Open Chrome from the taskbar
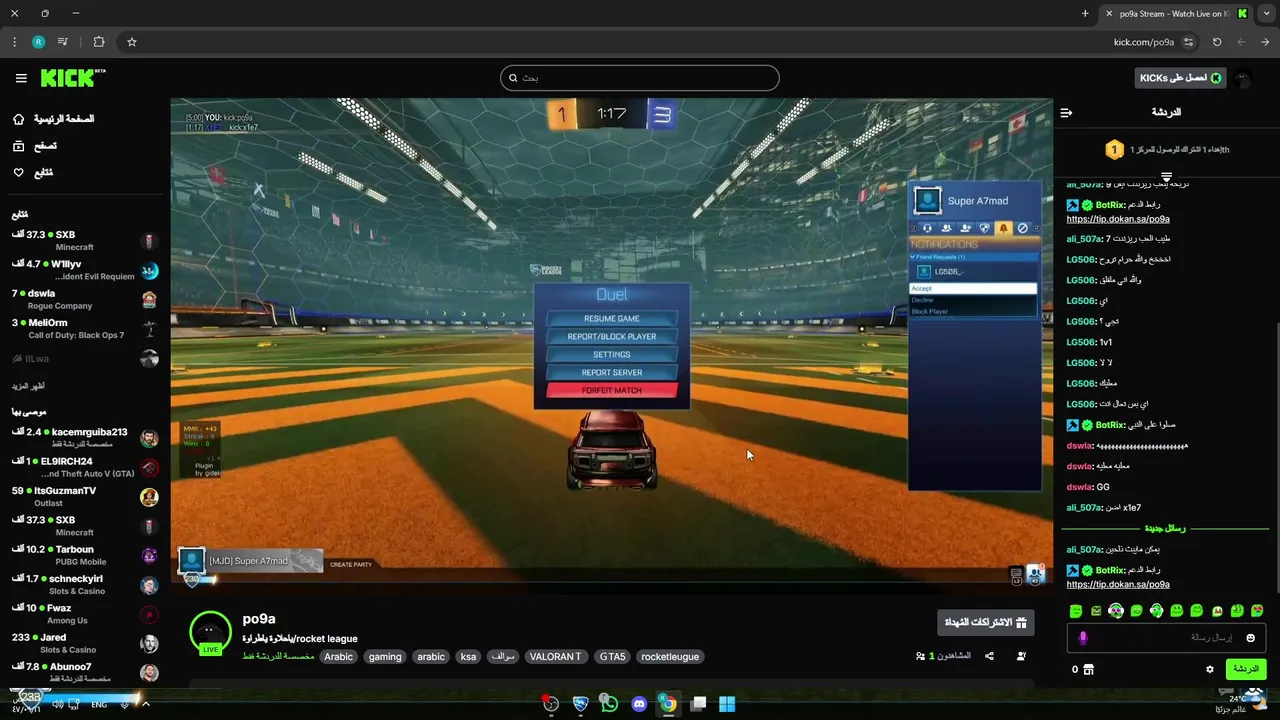Screen dimensions: 1280x720 (x=668, y=704)
